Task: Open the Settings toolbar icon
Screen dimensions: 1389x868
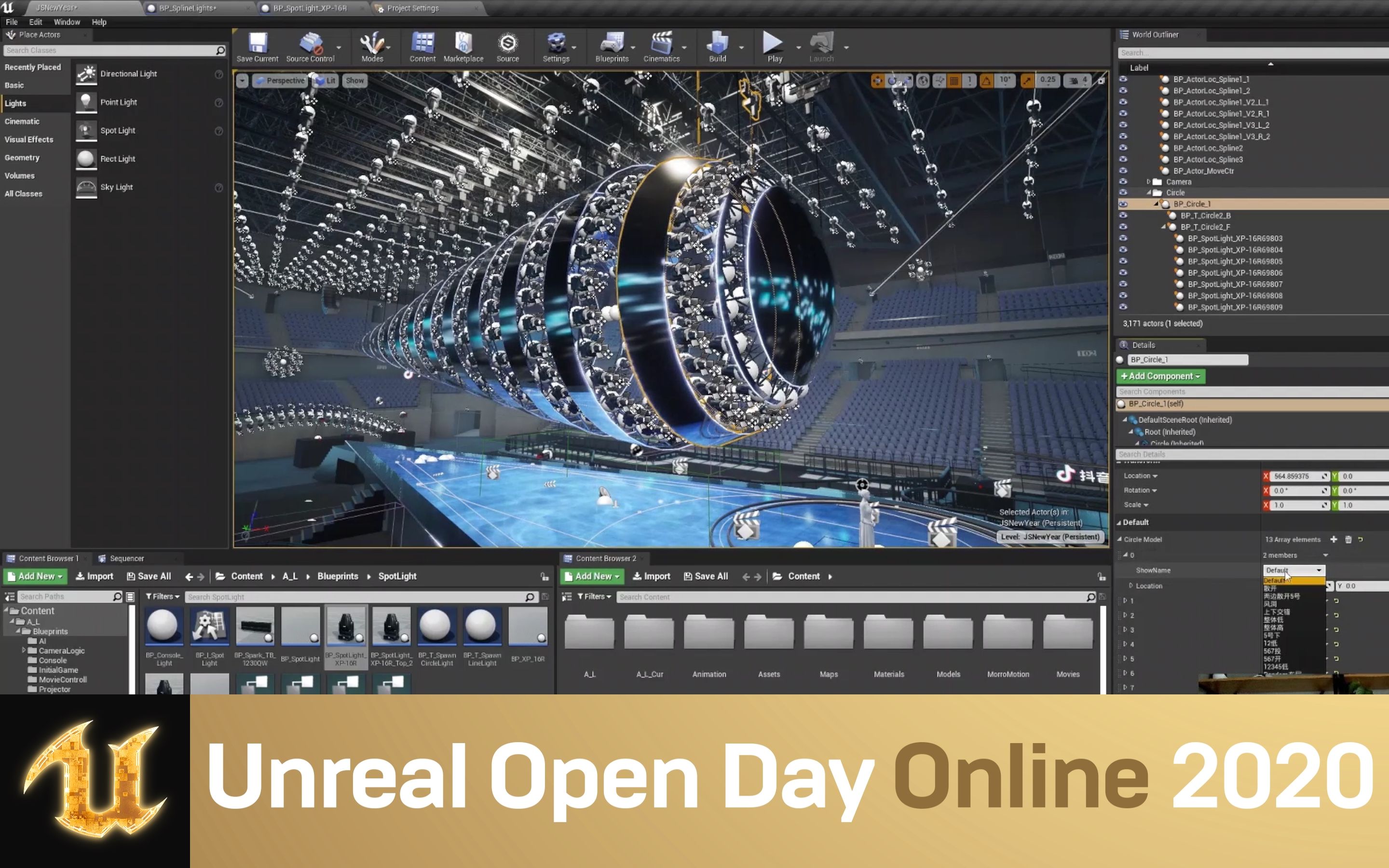Action: click(556, 47)
